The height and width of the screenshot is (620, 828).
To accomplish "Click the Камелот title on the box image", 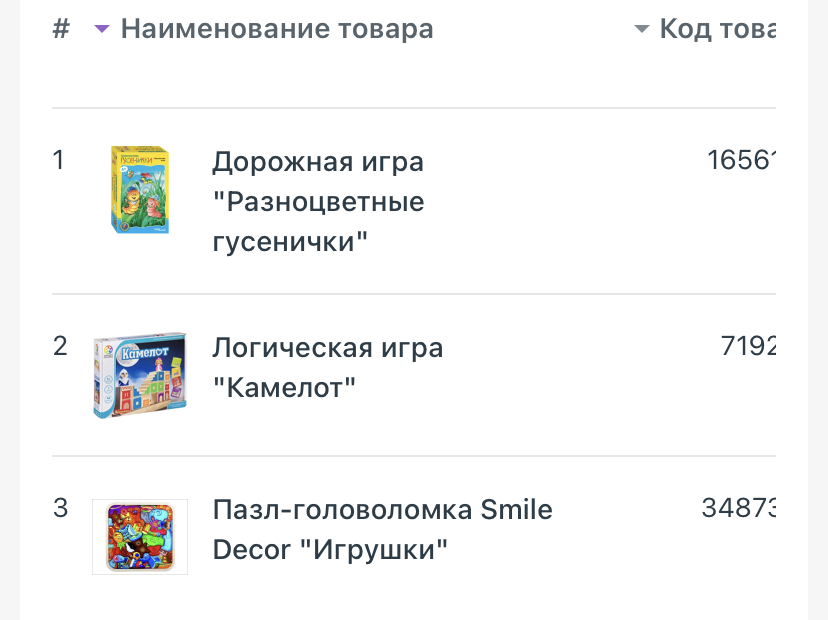I will (145, 352).
